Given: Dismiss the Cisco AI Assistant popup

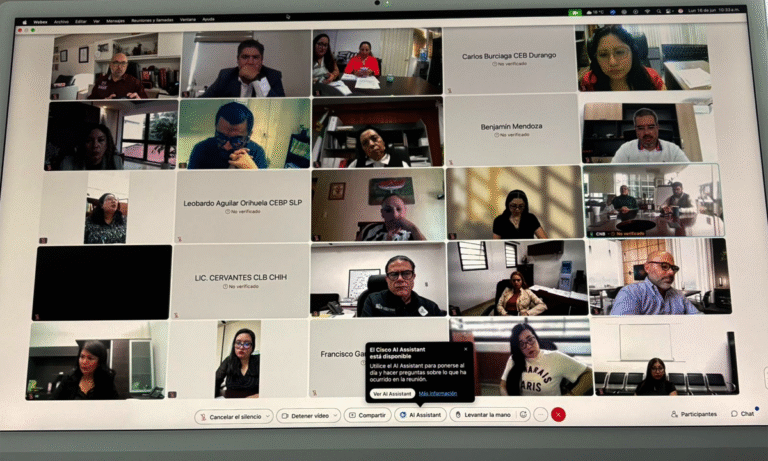Looking at the screenshot, I should point(465,349).
